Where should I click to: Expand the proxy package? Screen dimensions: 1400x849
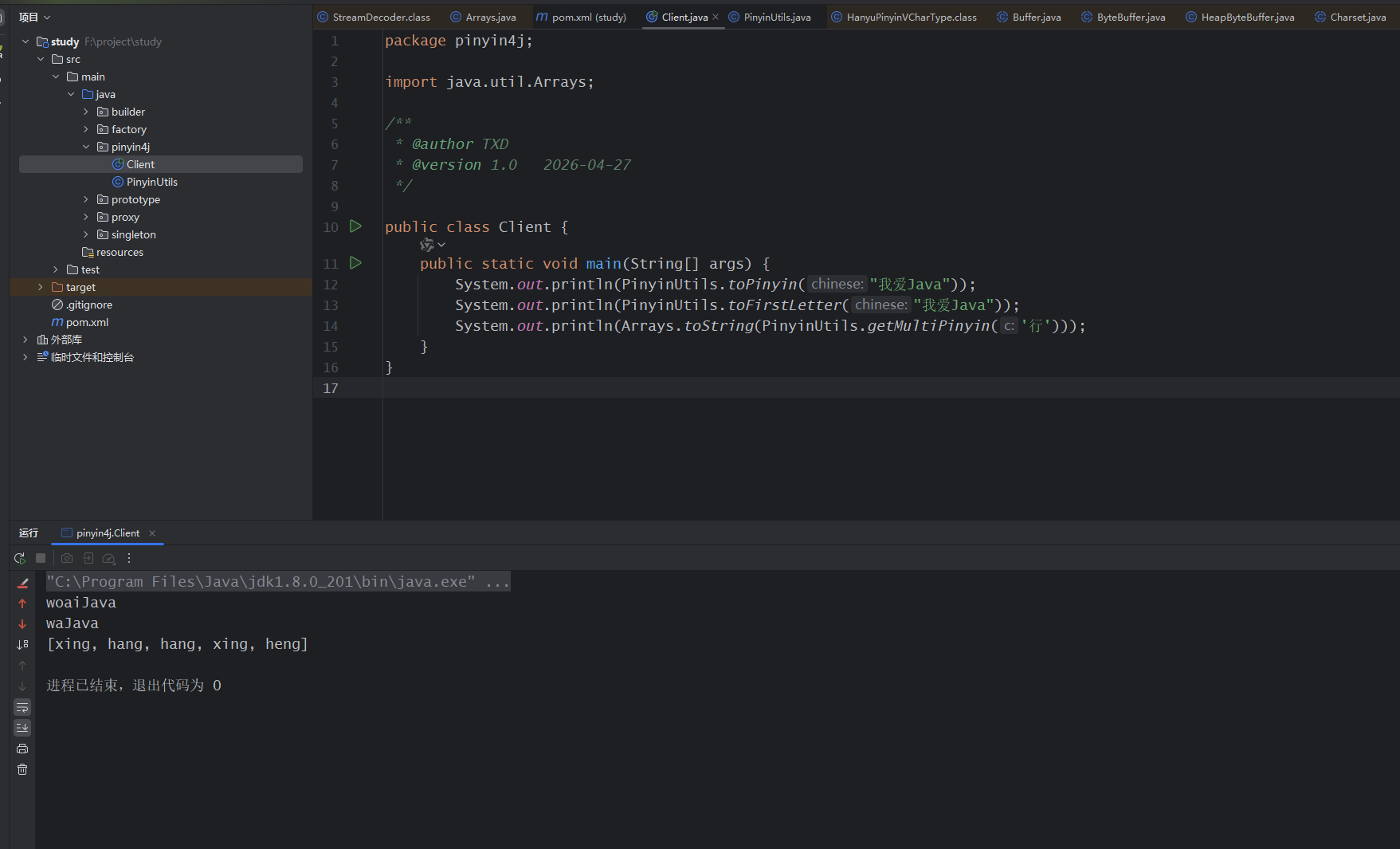click(86, 217)
